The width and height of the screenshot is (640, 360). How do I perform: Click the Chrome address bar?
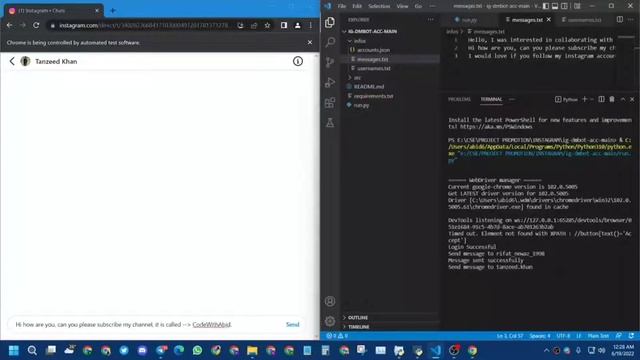point(144,25)
